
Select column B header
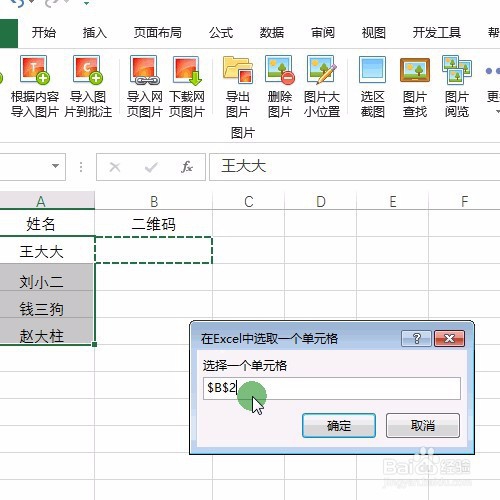point(154,201)
